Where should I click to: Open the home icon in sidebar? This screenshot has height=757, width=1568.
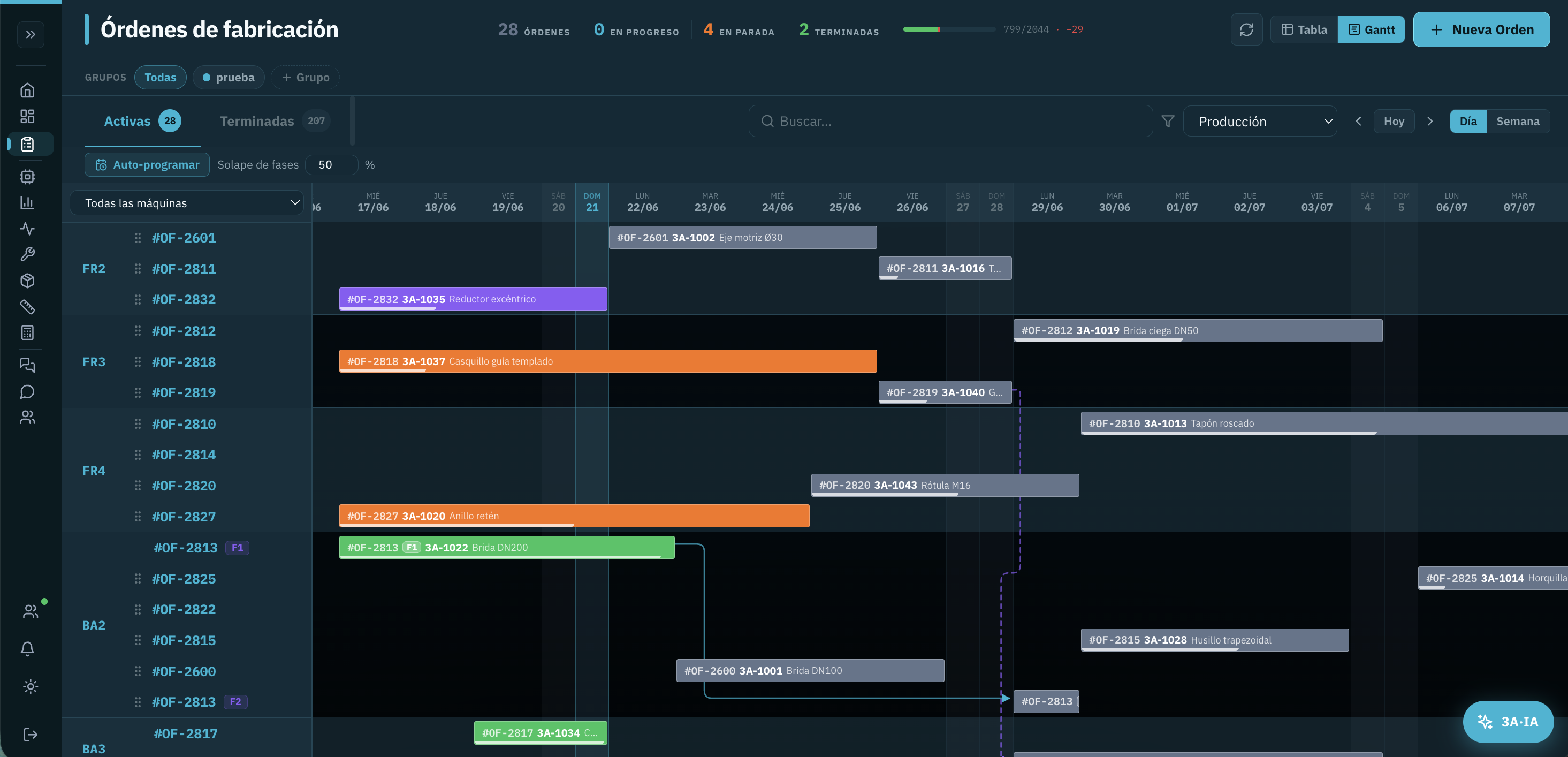coord(27,90)
